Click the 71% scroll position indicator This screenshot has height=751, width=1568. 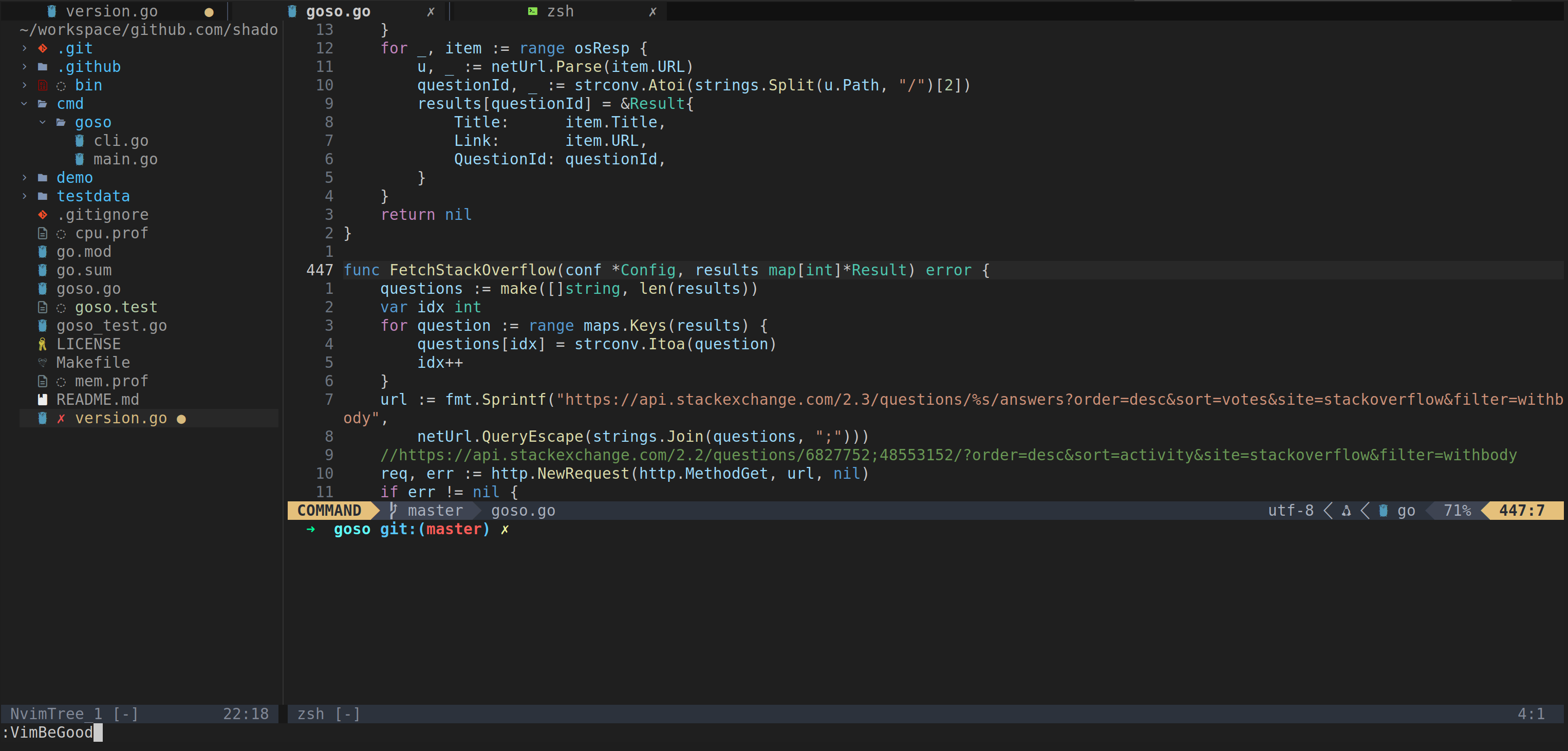point(1457,511)
